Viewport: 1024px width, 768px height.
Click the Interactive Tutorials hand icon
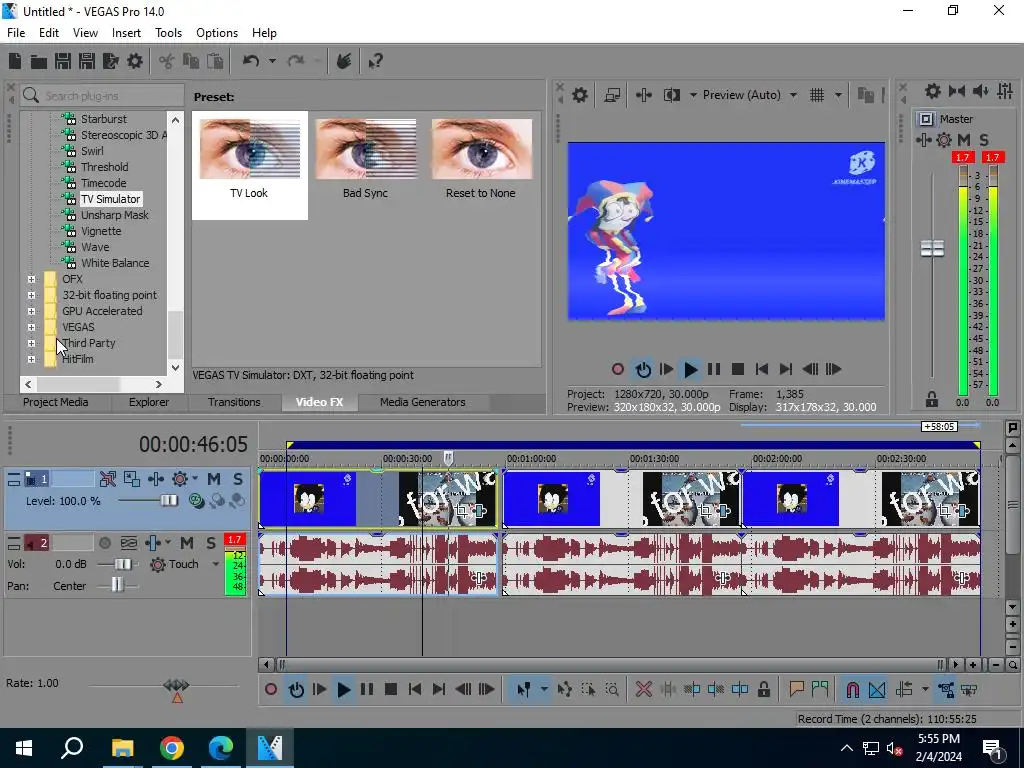coord(344,61)
